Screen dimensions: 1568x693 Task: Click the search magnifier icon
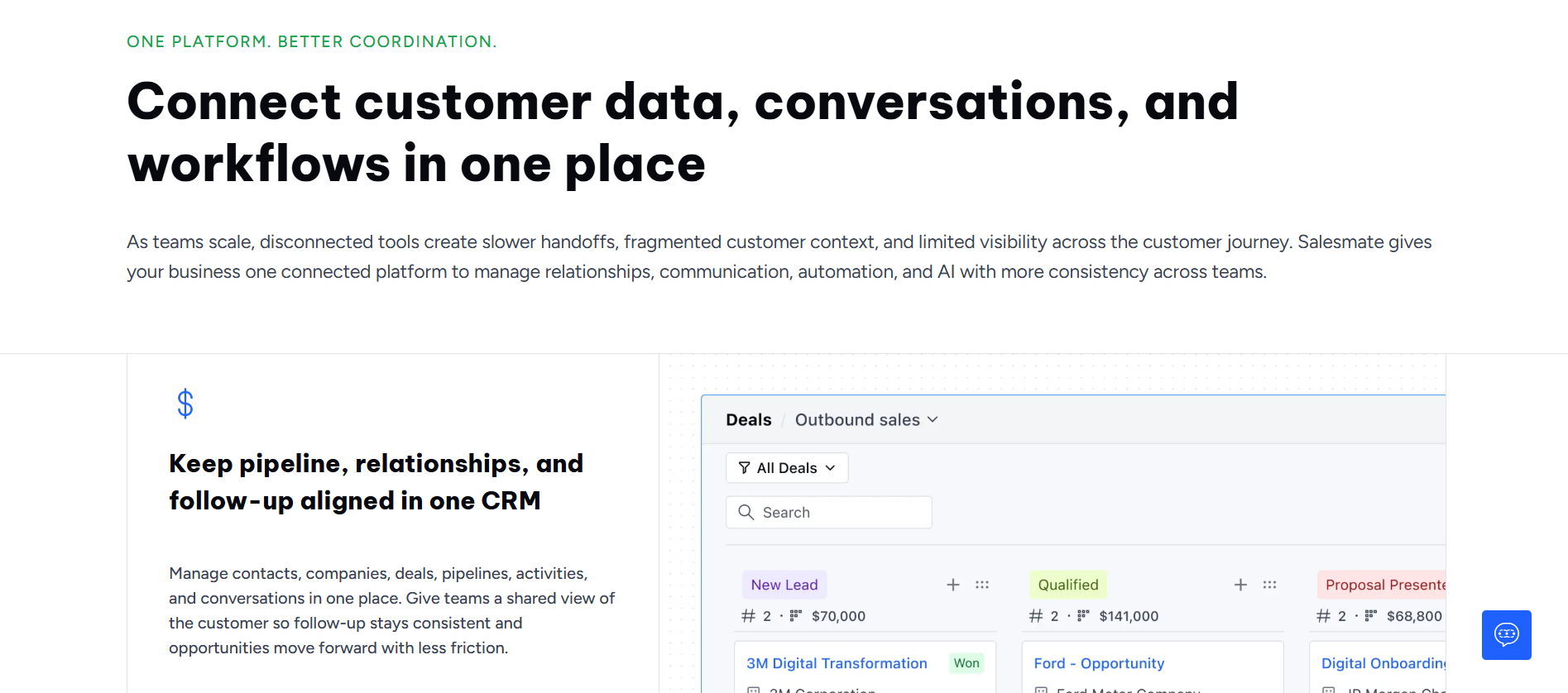(746, 512)
